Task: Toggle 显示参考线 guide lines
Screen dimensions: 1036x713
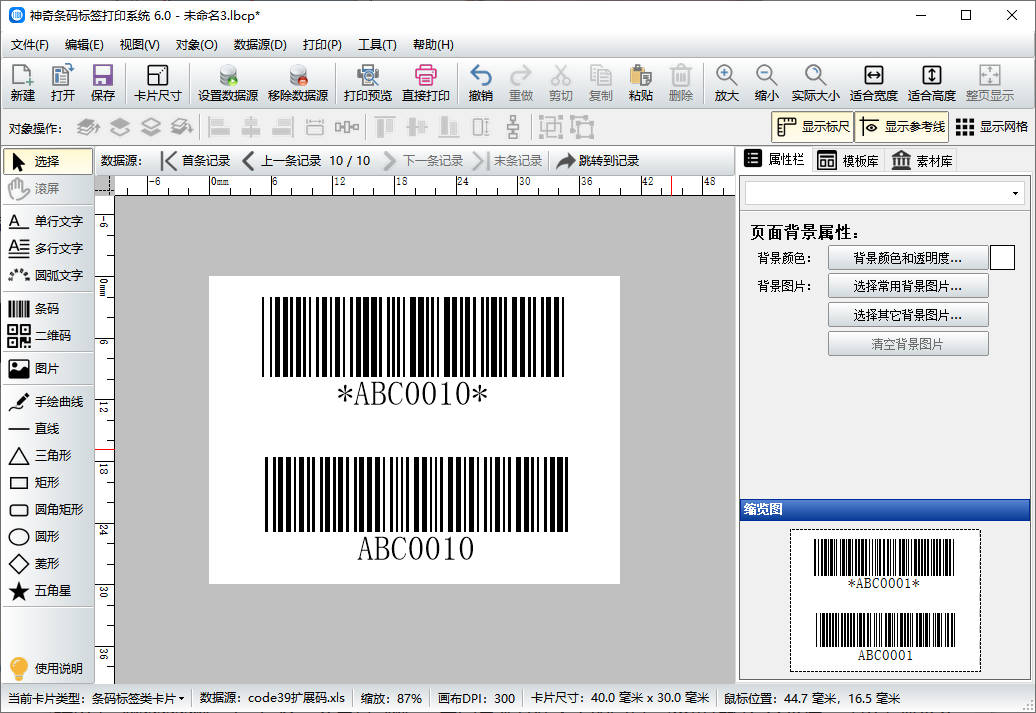Action: click(902, 127)
